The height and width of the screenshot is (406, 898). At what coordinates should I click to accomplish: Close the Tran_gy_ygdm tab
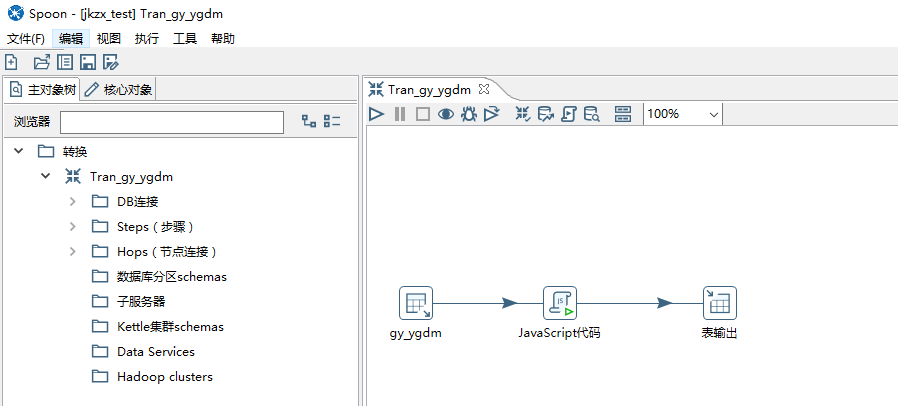point(484,89)
